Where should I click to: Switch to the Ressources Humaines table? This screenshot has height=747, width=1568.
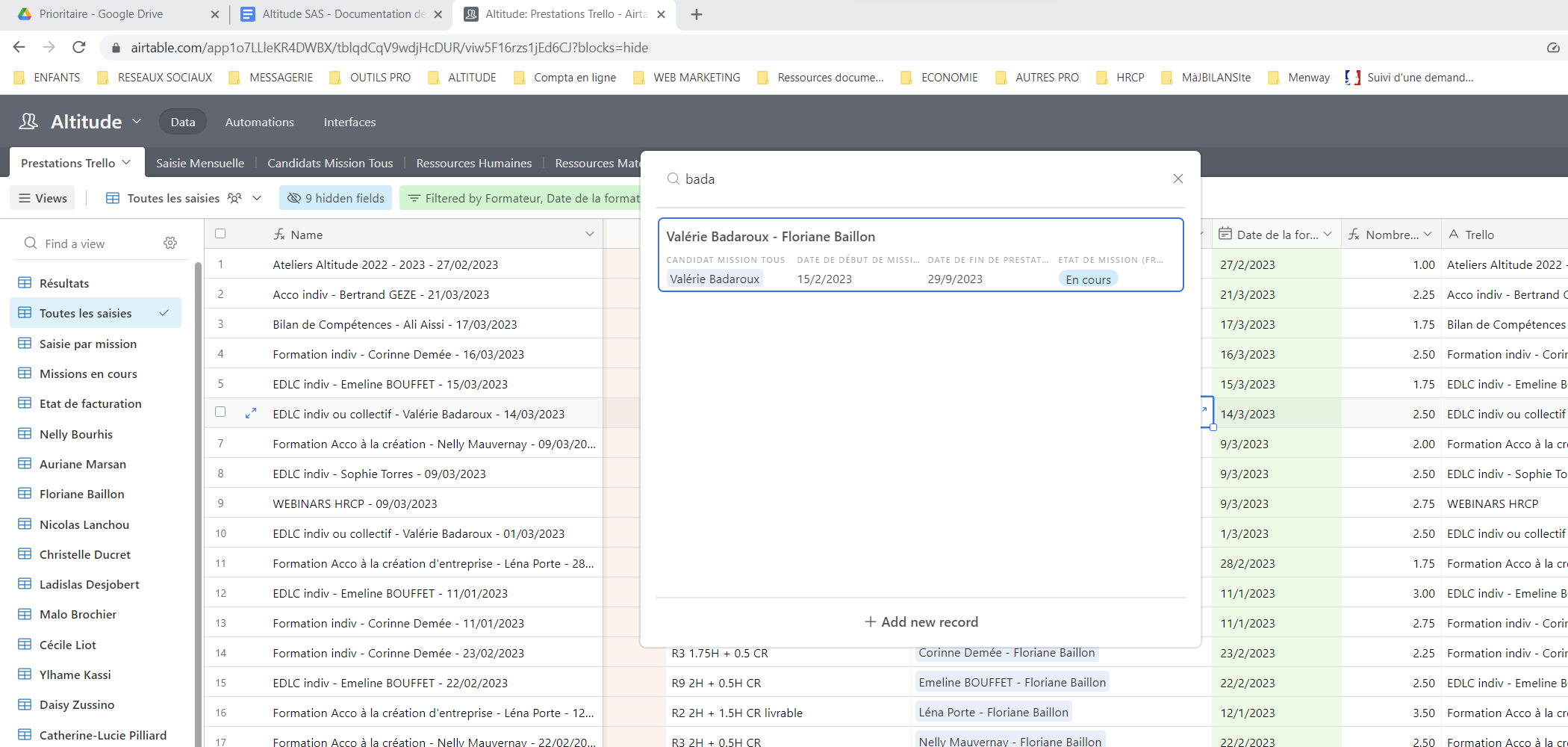473,163
